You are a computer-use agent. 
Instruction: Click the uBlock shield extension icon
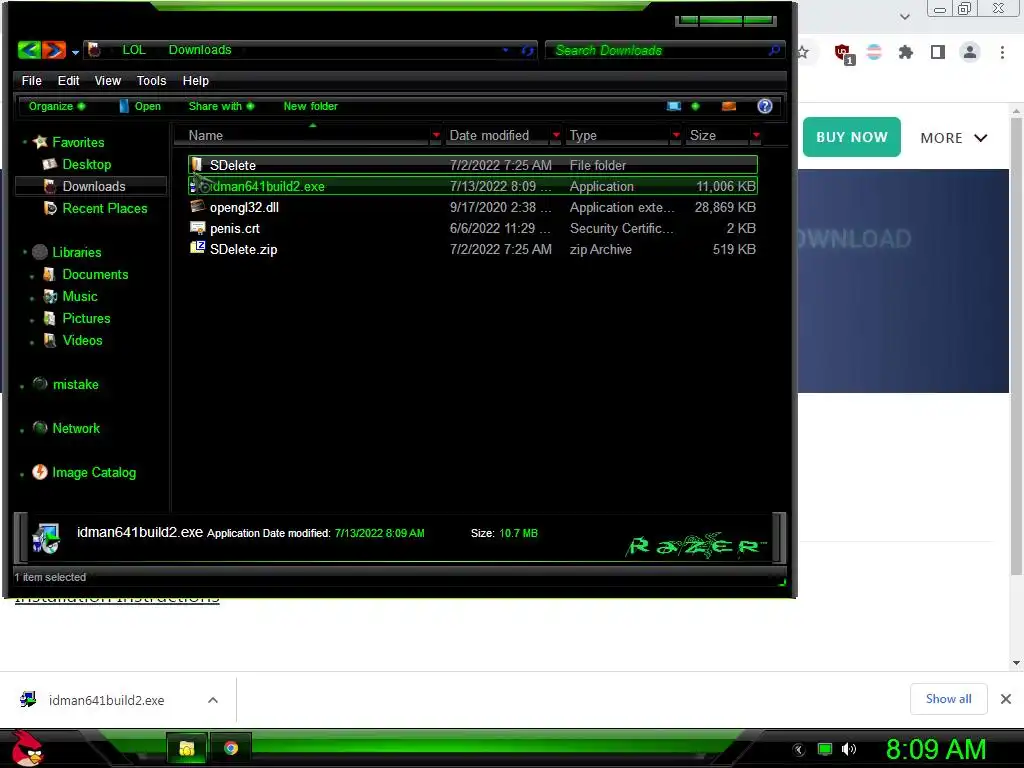point(843,53)
